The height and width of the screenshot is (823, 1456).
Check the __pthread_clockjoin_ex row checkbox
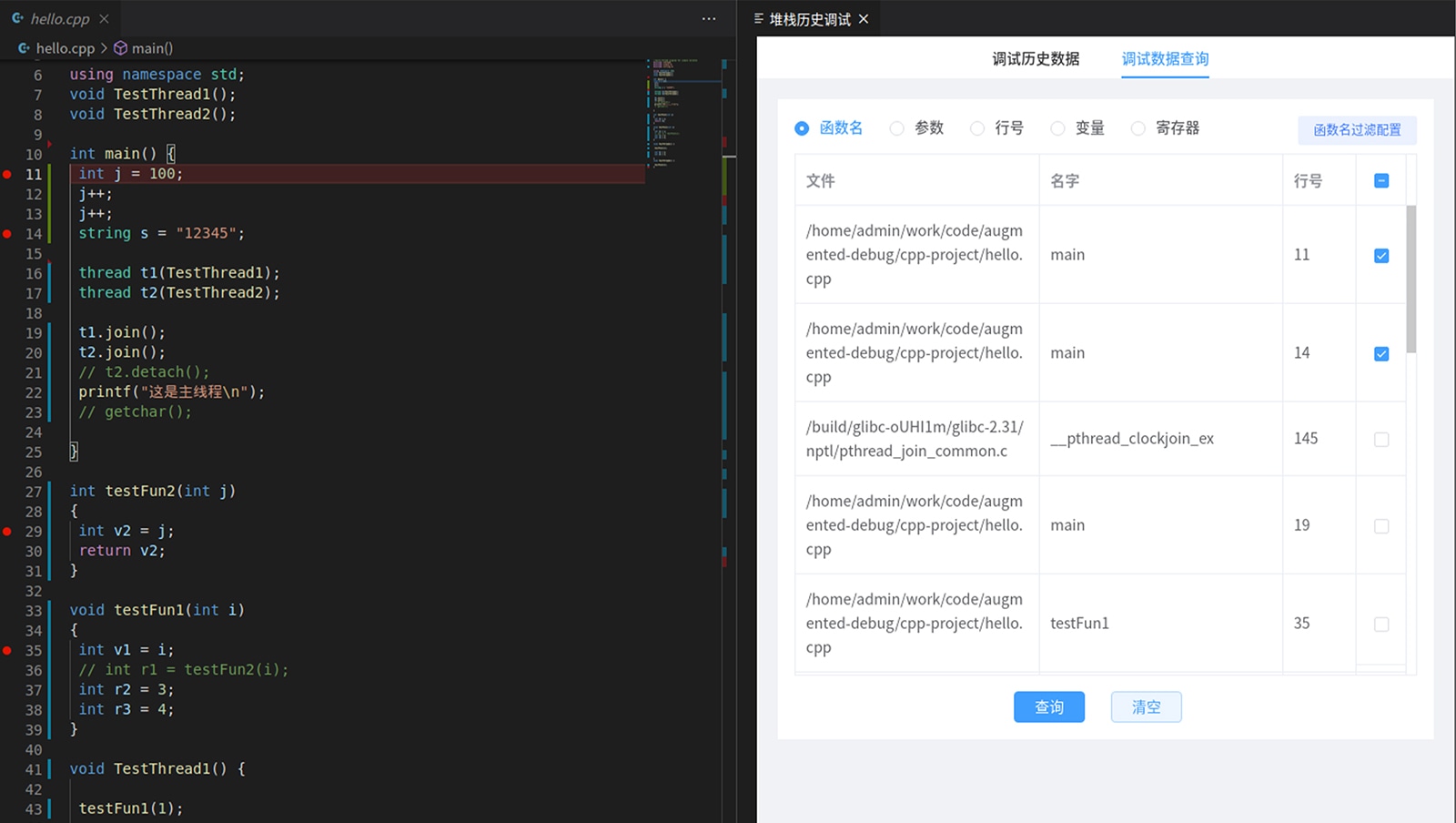[x=1381, y=440]
